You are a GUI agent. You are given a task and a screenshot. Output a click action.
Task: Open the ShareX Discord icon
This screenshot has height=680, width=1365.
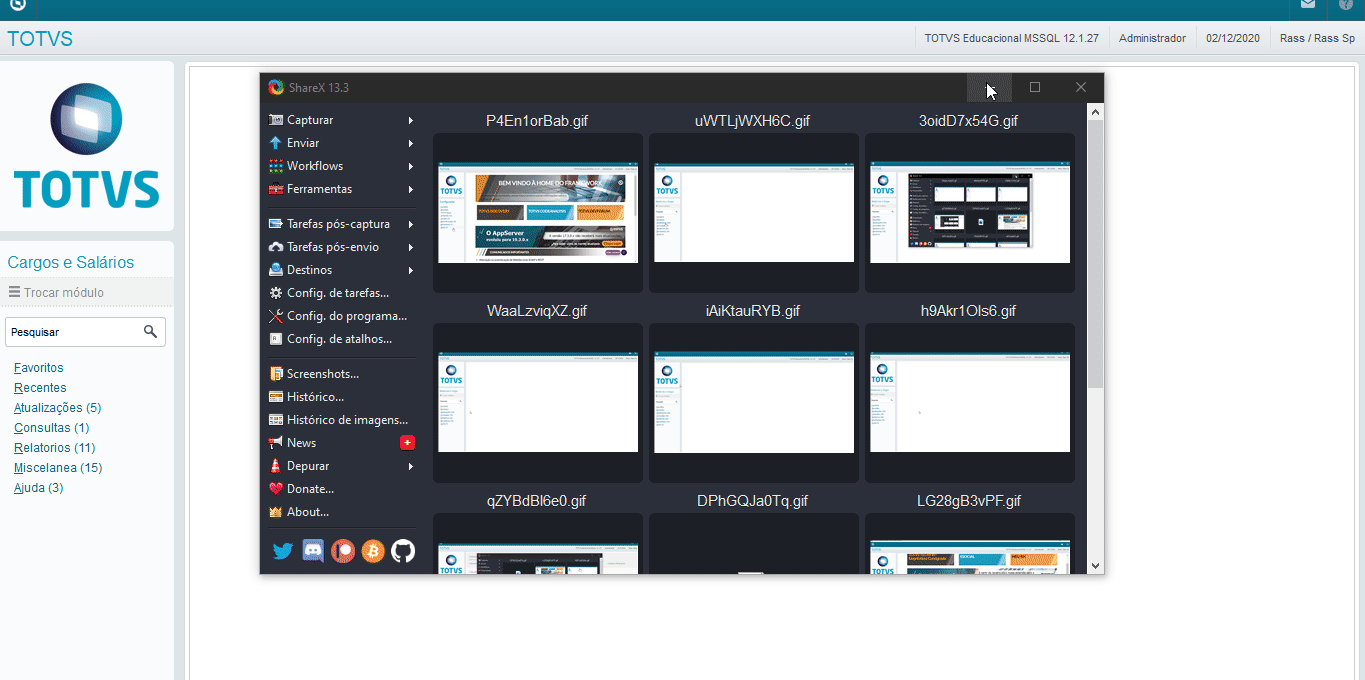click(x=313, y=551)
